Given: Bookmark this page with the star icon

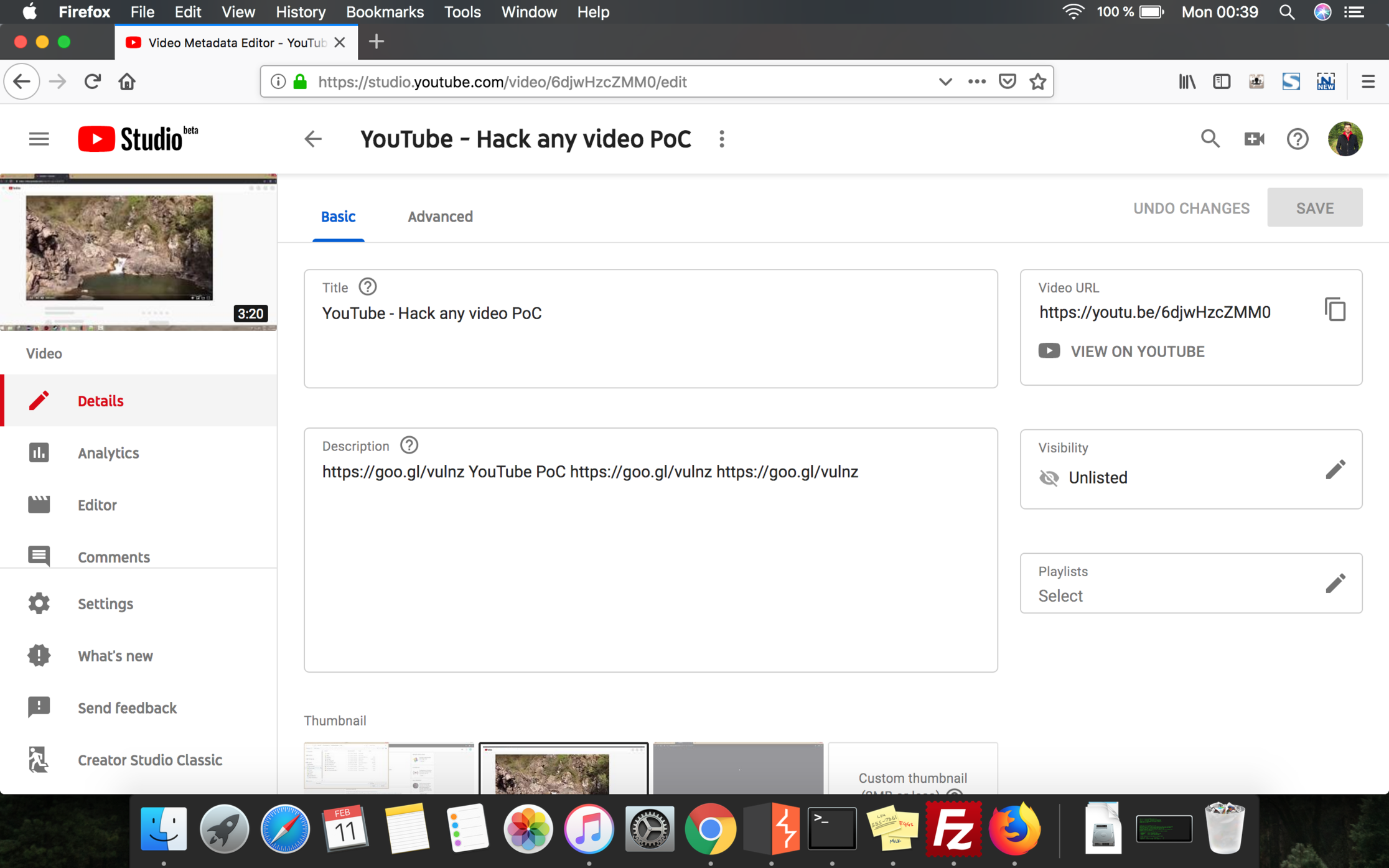Looking at the screenshot, I should tap(1037, 82).
